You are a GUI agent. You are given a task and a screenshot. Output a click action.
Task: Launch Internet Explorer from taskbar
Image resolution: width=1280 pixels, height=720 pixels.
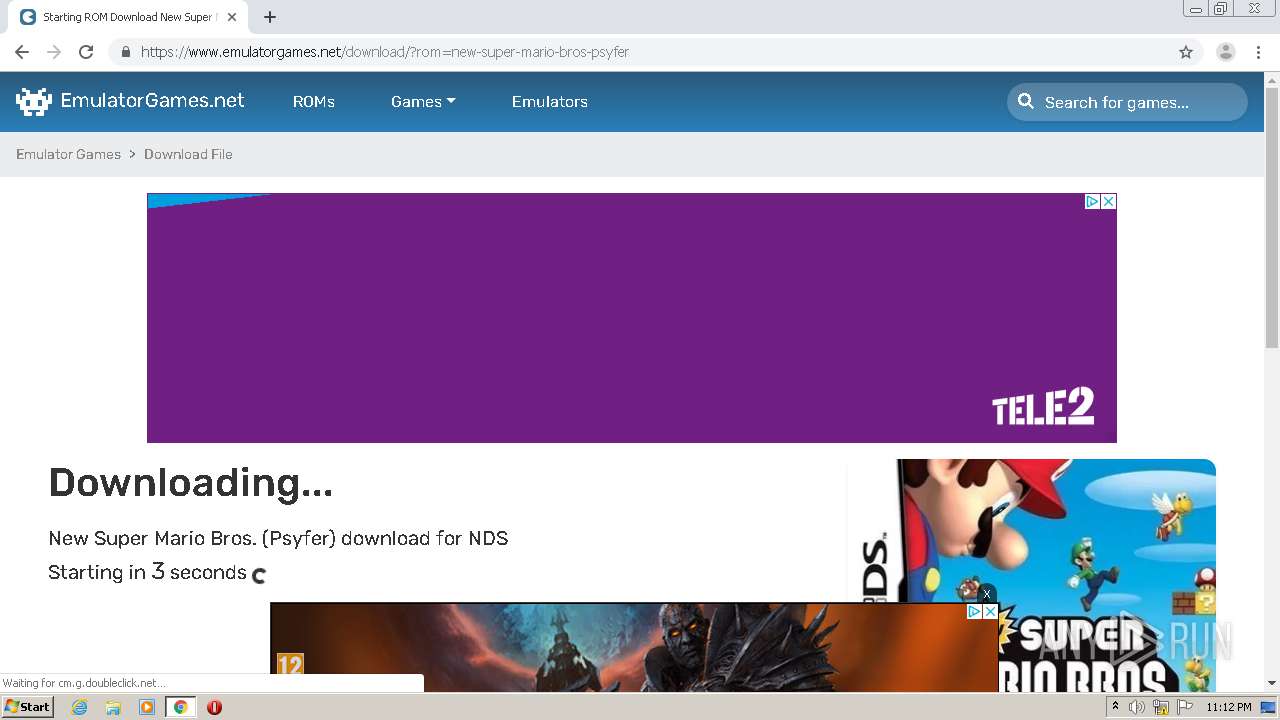[80, 707]
